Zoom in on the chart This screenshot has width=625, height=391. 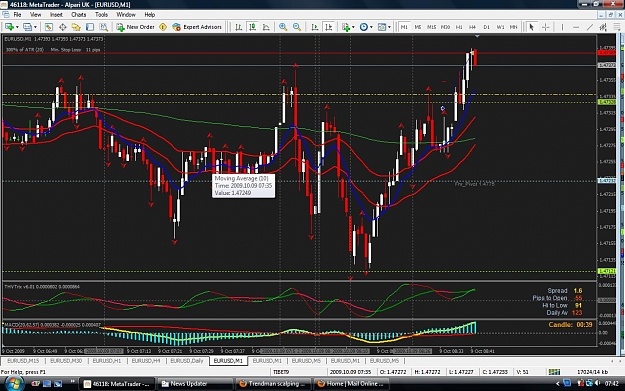283,27
